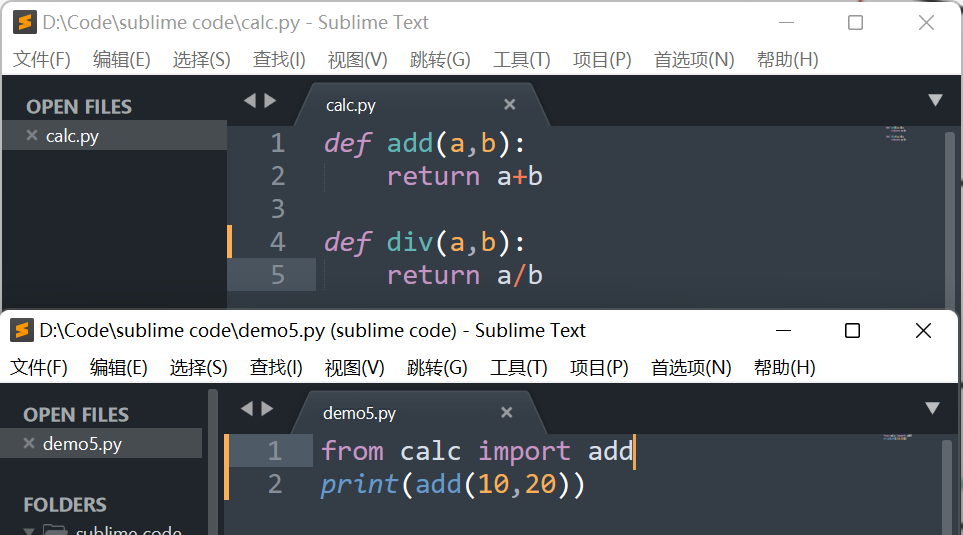Open 首选项(N) menu in demo5.py window
The height and width of the screenshot is (535, 963).
coord(691,368)
